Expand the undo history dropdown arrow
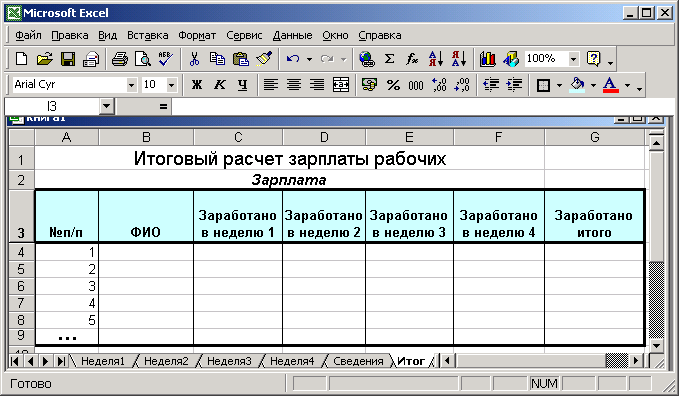Screen dimensions: 679x396 pyautogui.click(x=309, y=59)
